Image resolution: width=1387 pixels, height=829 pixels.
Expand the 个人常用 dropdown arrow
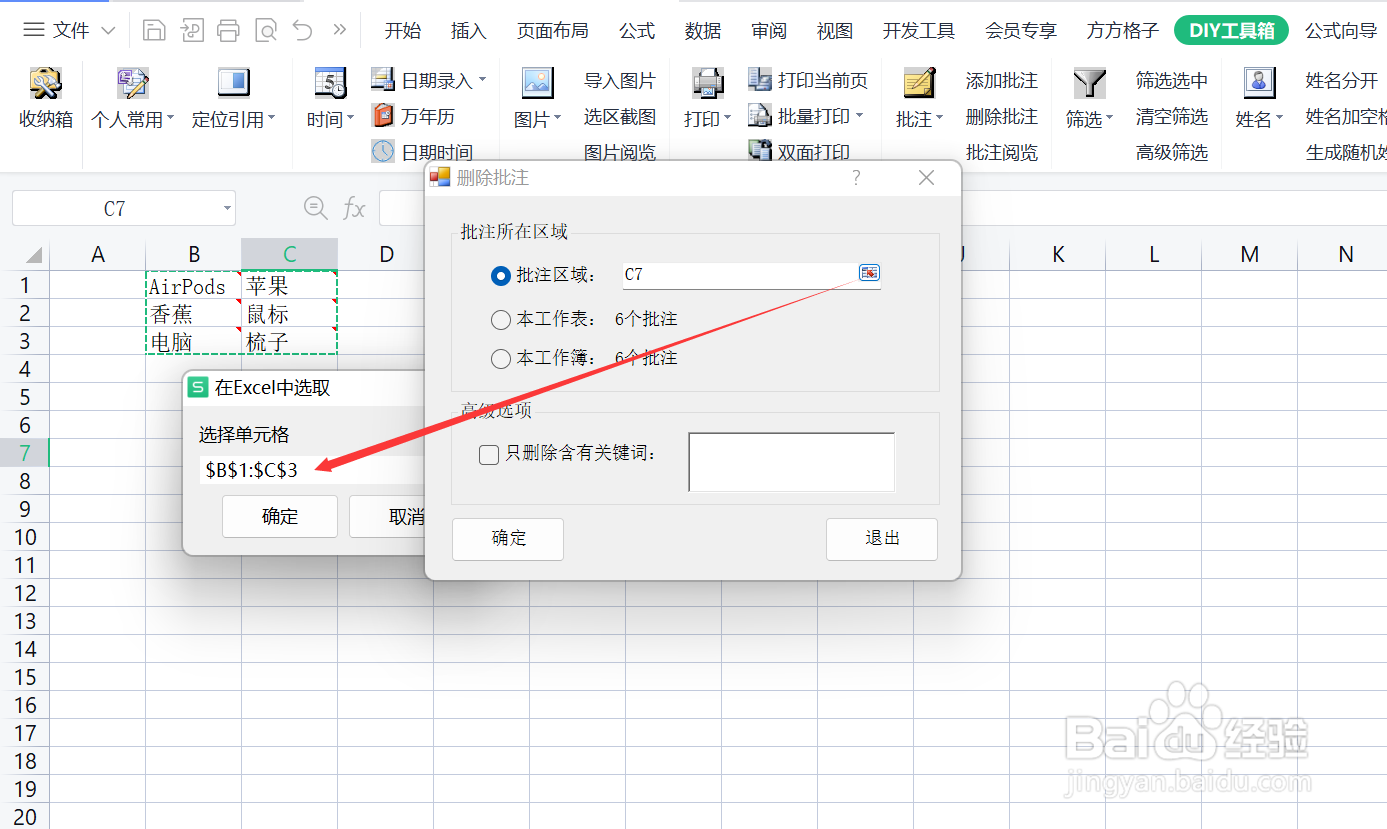170,119
